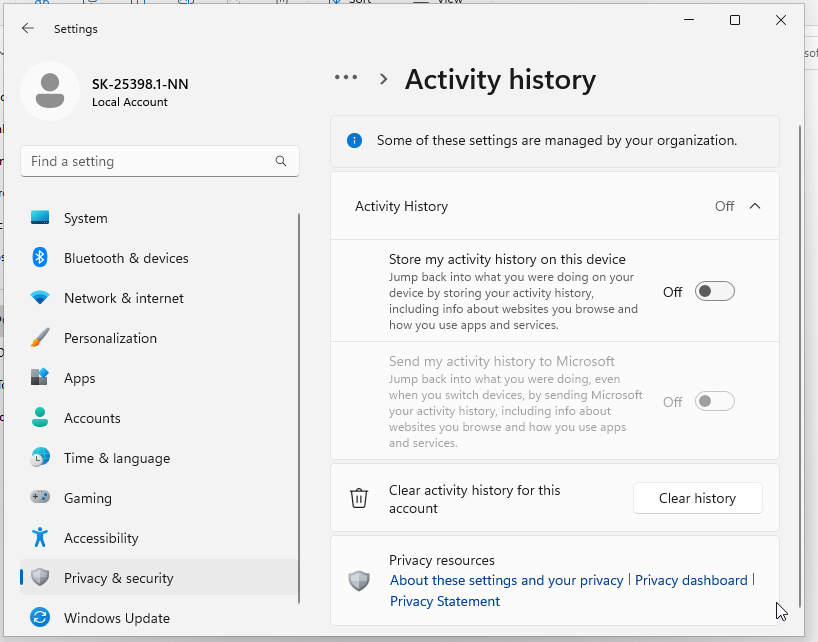Maximize the Settings window
This screenshot has height=642, width=818.
tap(735, 20)
